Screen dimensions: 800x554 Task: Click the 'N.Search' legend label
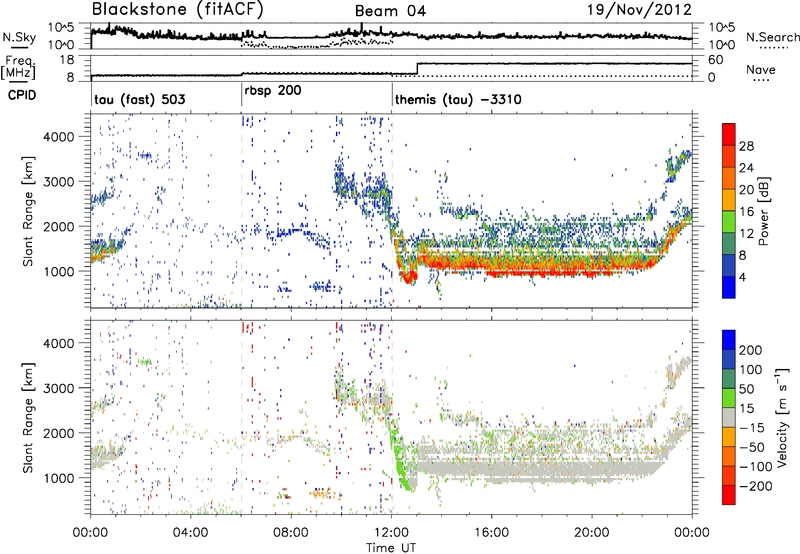click(x=772, y=37)
